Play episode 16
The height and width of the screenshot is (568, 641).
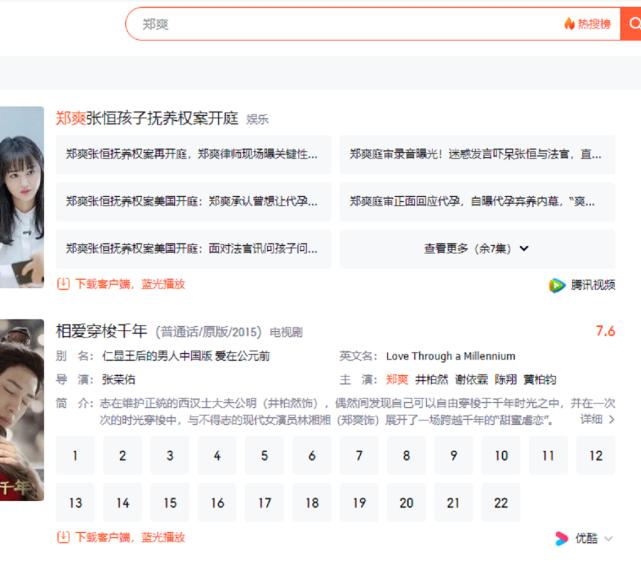tap(217, 503)
